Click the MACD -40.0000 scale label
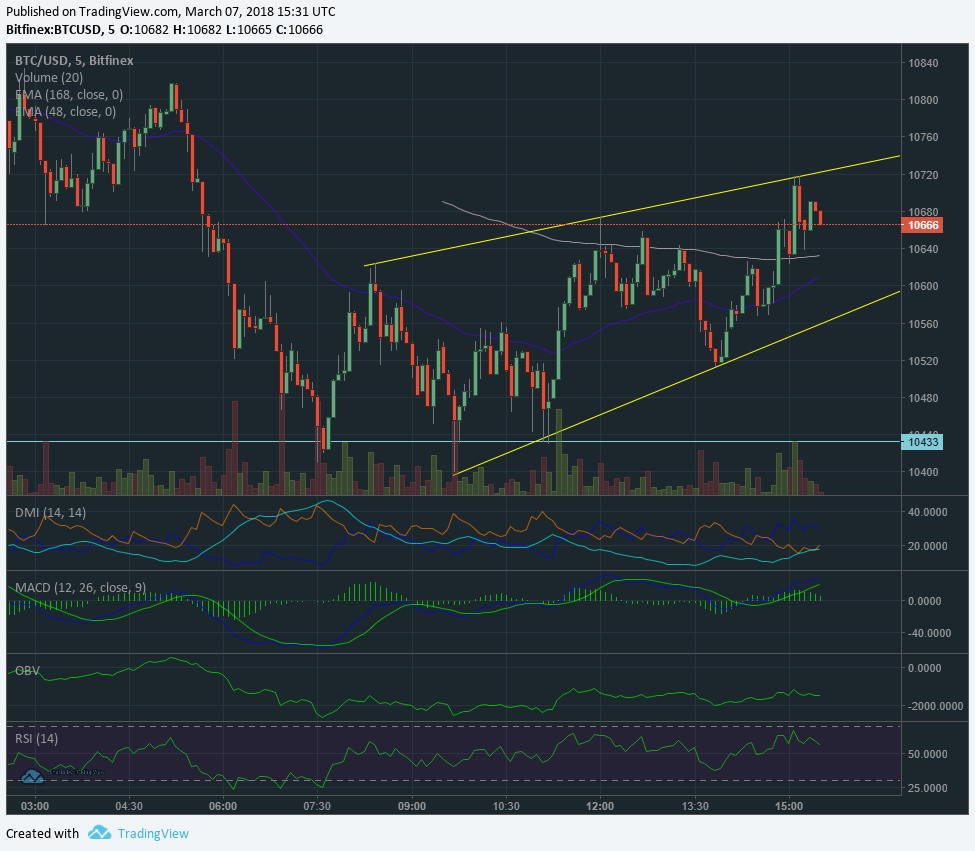Screen dimensions: 975x851 [929, 633]
